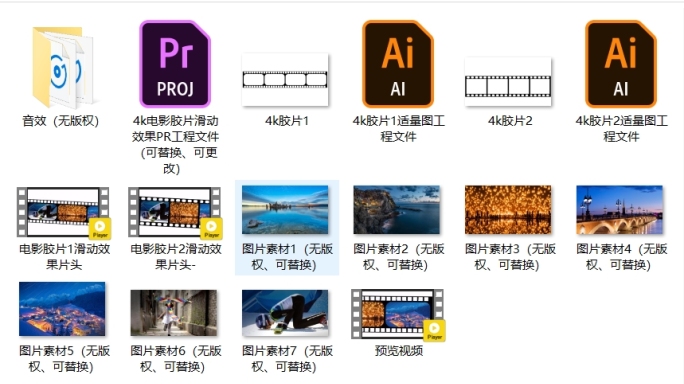Click the label 4k胶片2适量图工程文件

click(621, 129)
